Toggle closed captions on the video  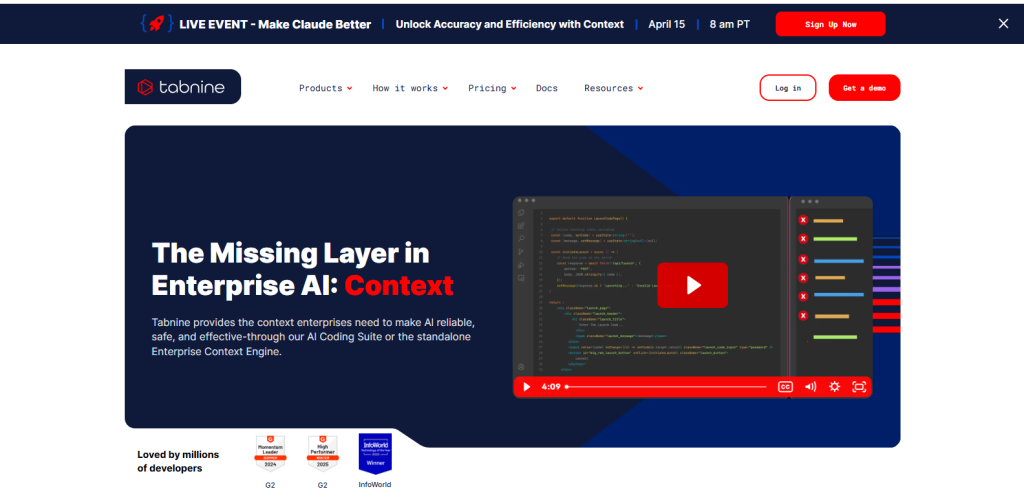(x=785, y=387)
